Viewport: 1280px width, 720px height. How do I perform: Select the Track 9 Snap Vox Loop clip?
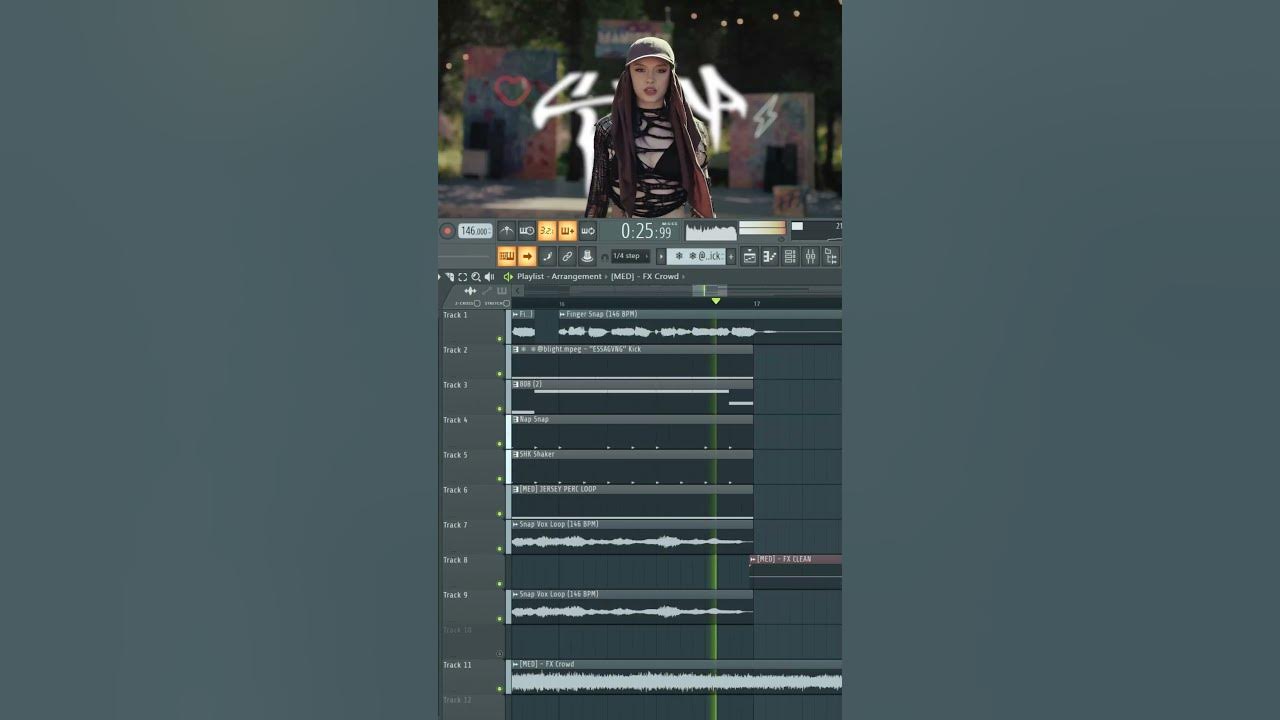tap(632, 607)
